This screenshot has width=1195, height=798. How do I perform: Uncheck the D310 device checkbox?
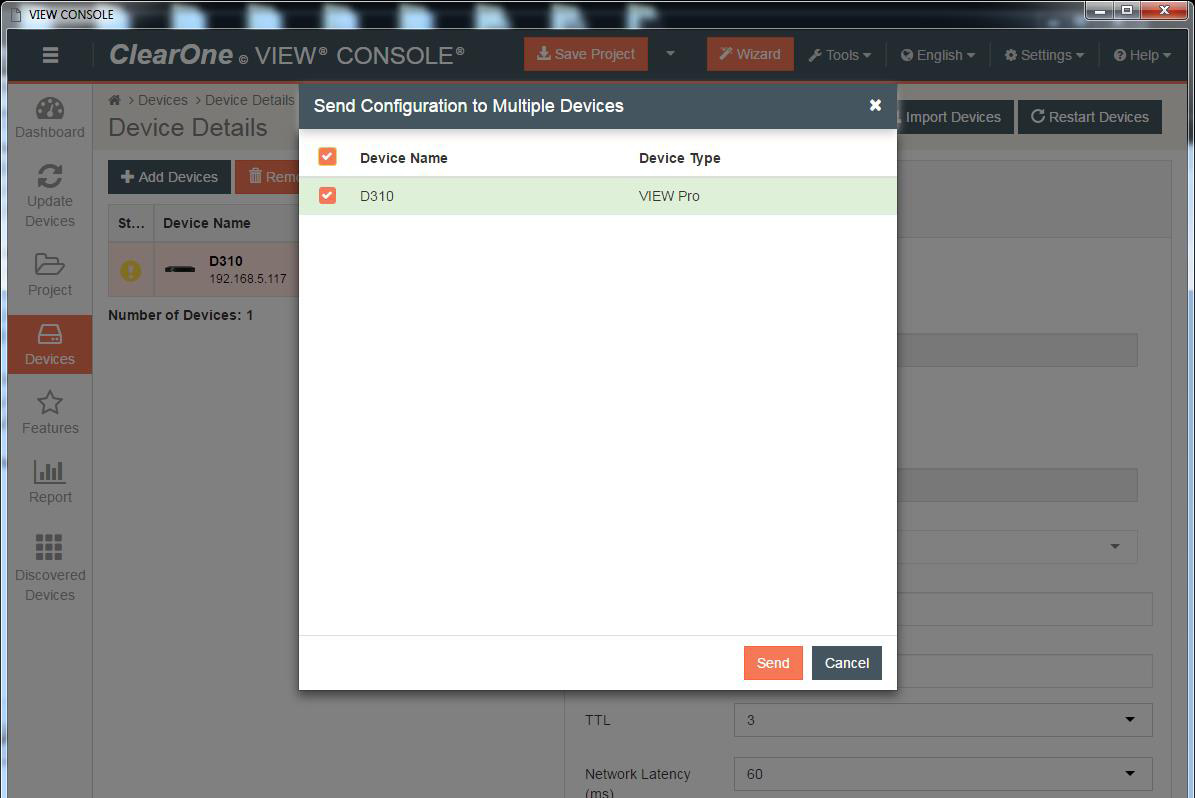click(x=327, y=196)
